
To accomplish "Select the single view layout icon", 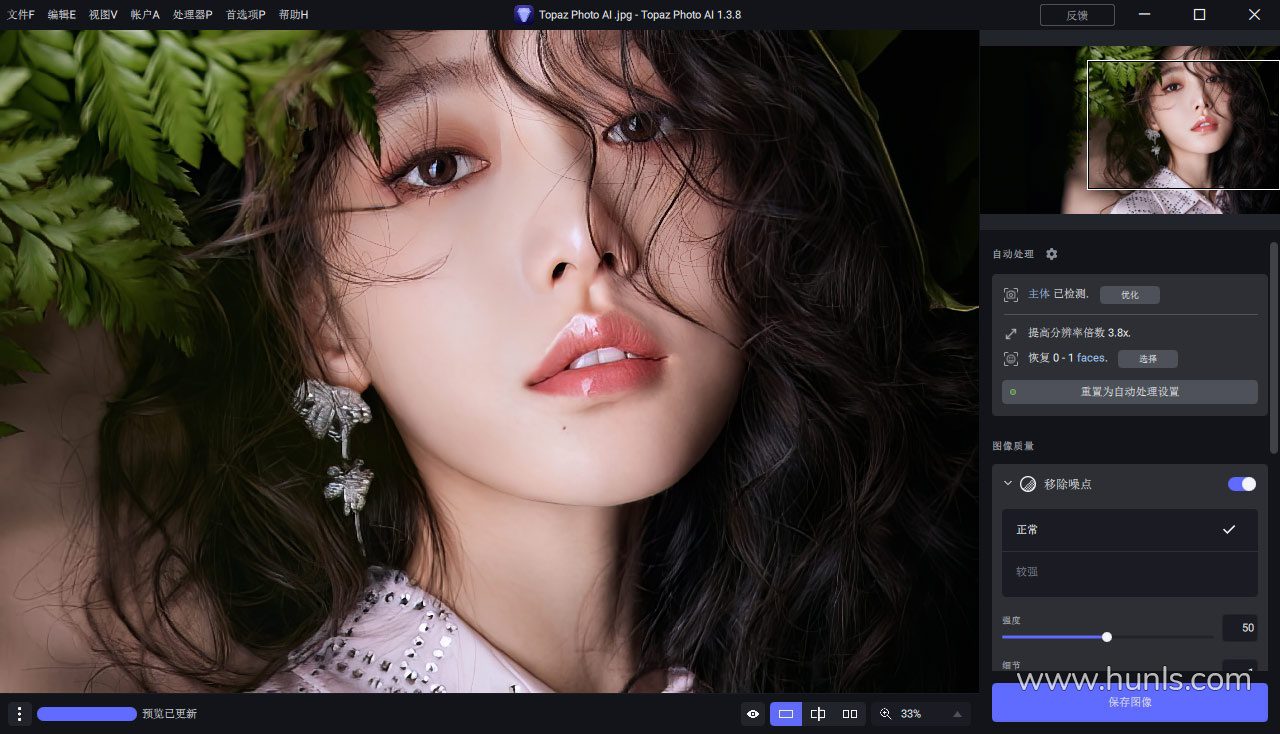I will click(x=786, y=714).
